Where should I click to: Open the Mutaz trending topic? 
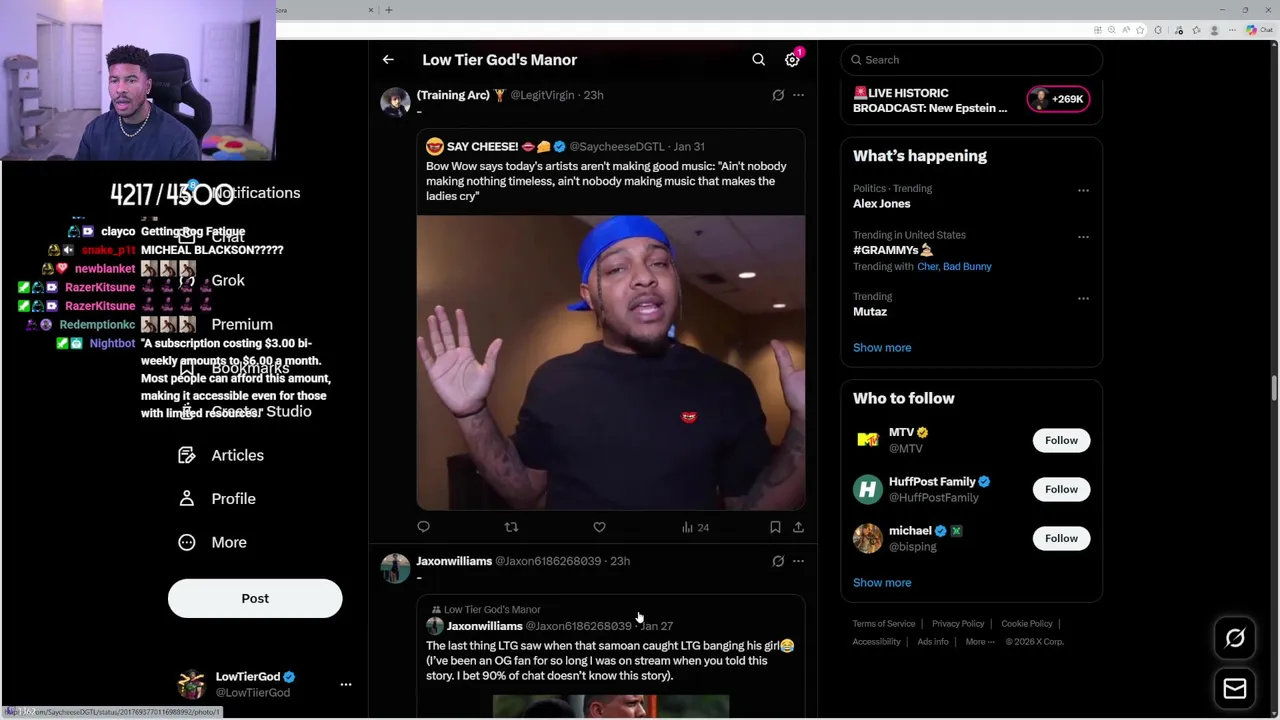click(x=870, y=312)
